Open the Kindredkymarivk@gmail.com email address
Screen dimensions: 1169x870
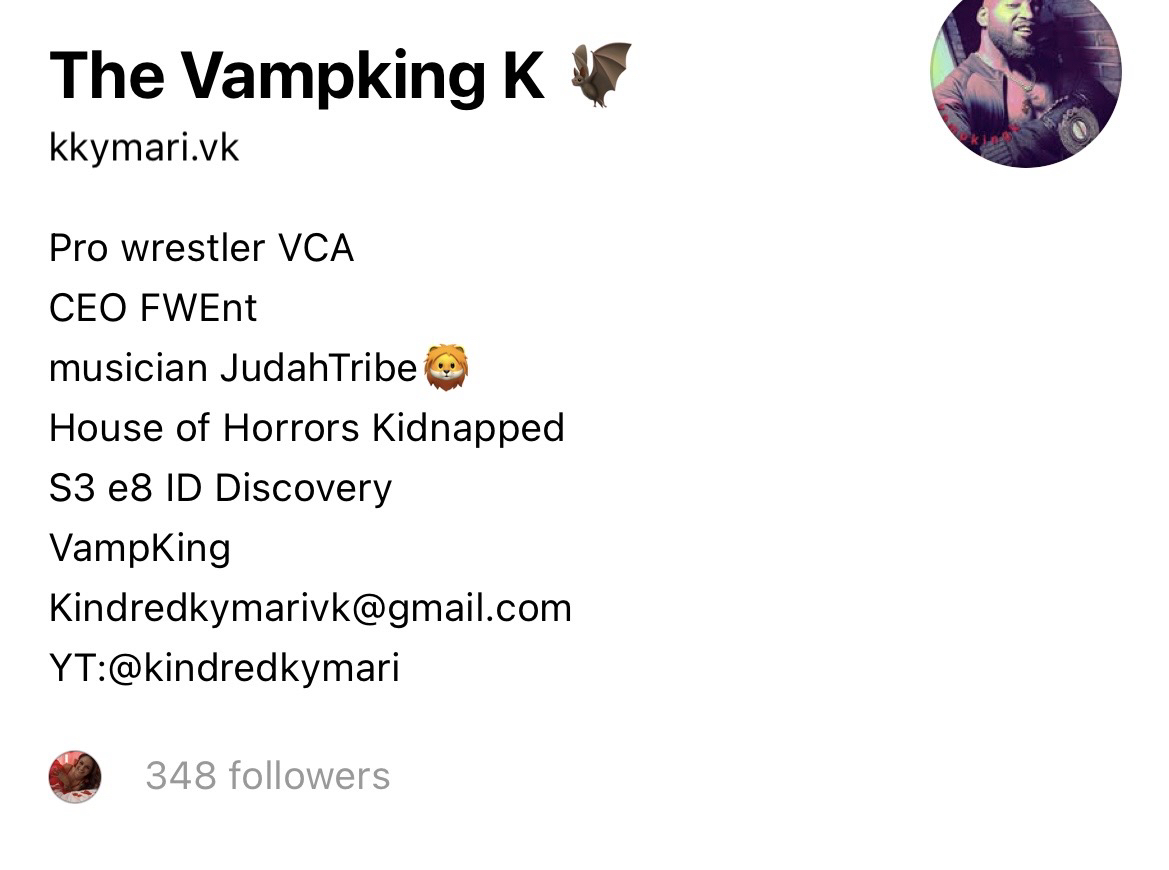coord(310,608)
